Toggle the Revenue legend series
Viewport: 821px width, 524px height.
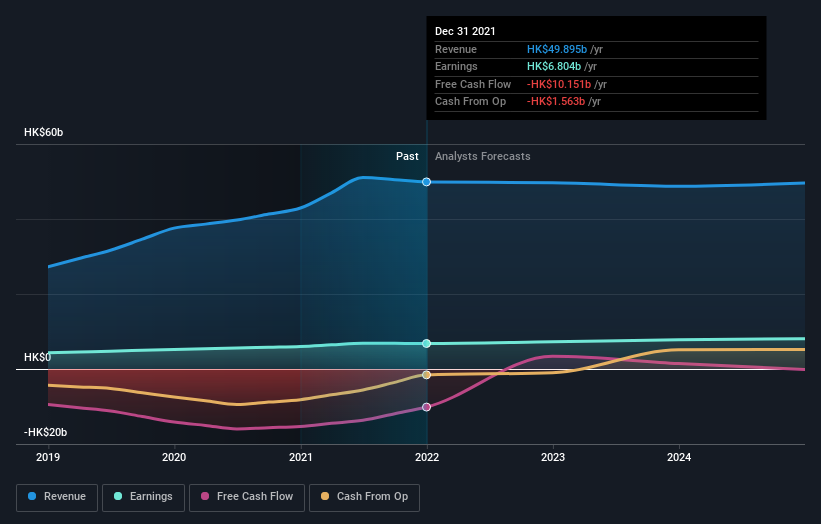pos(57,497)
